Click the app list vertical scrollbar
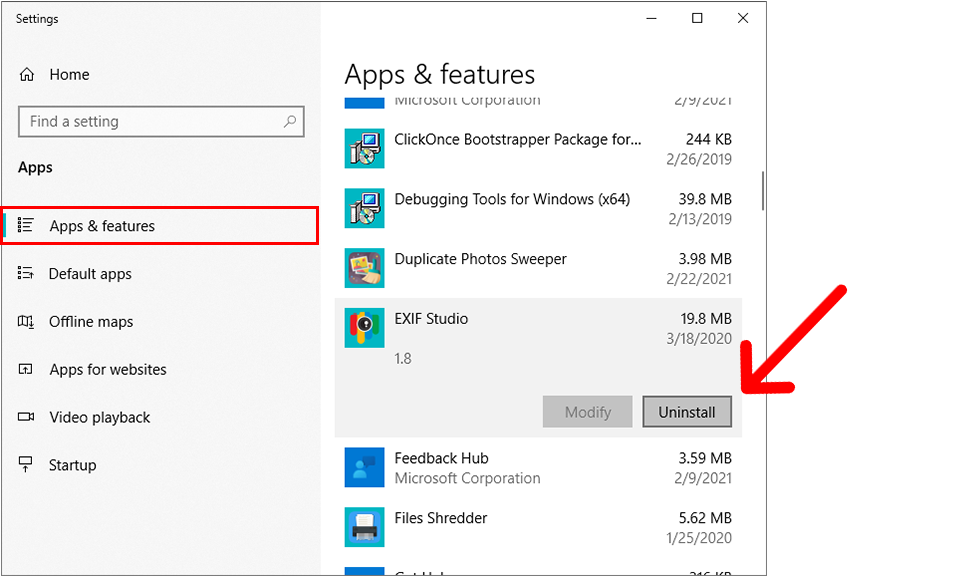The width and height of the screenshot is (969, 577). (763, 190)
